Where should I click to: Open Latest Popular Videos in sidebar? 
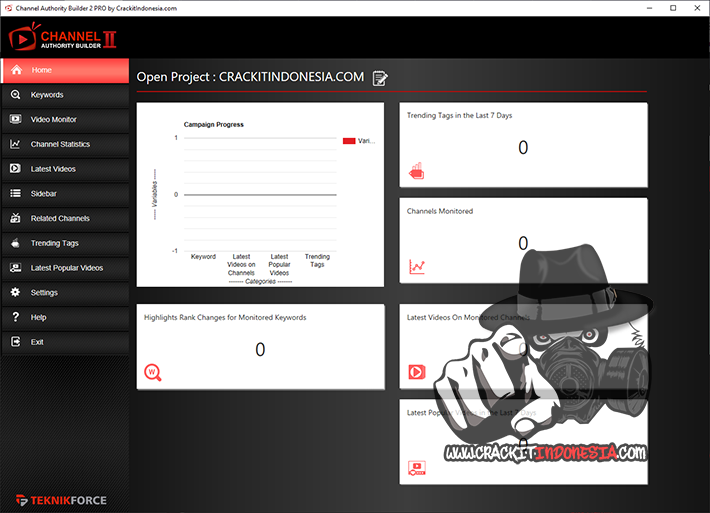tap(65, 268)
